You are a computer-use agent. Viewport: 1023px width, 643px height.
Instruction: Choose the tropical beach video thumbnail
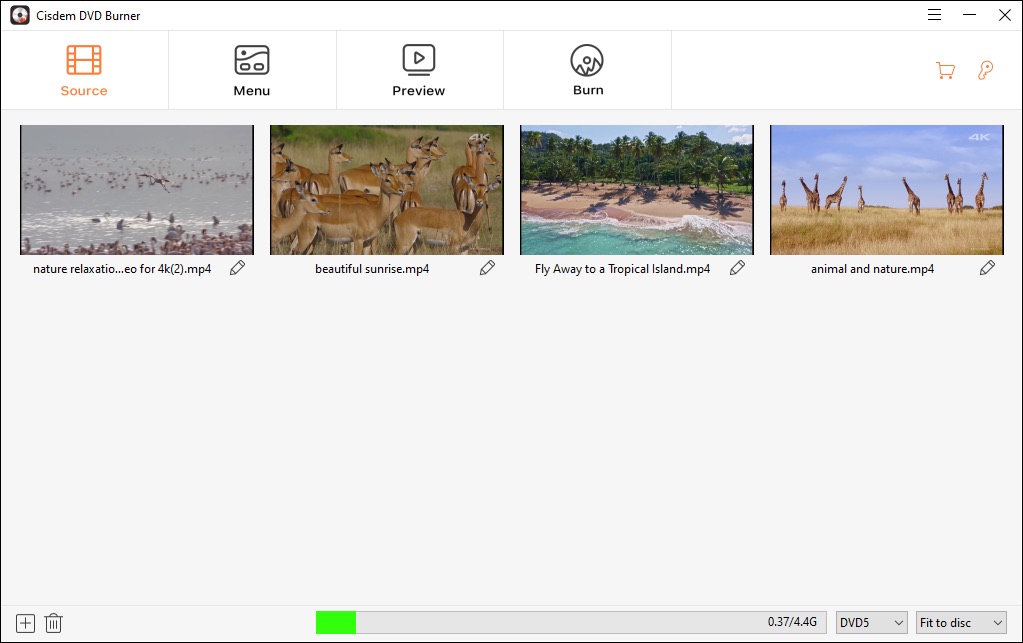tap(637, 190)
